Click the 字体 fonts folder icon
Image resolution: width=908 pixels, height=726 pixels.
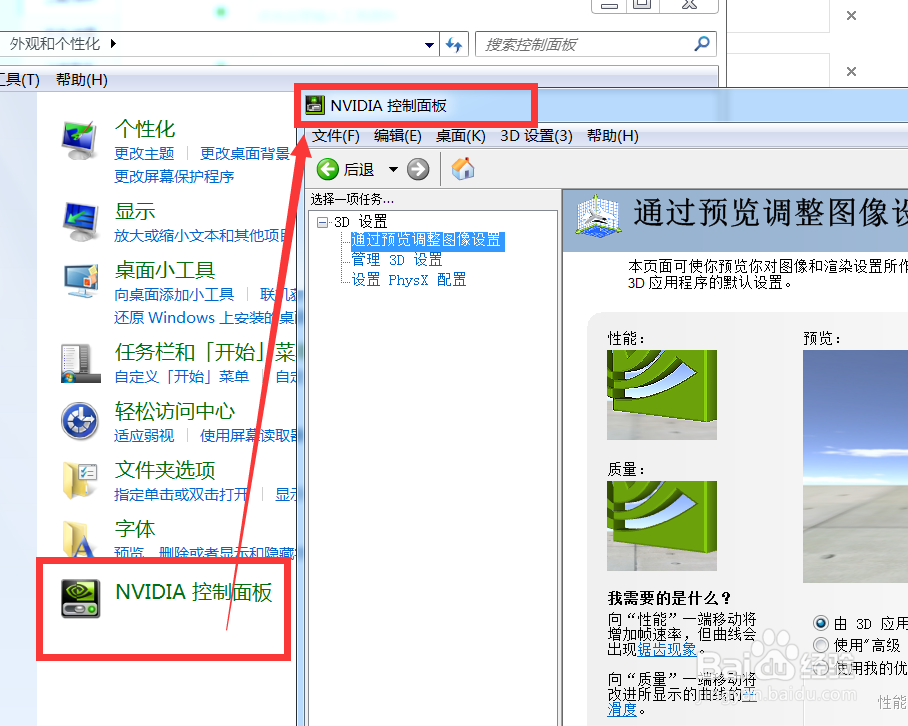80,538
